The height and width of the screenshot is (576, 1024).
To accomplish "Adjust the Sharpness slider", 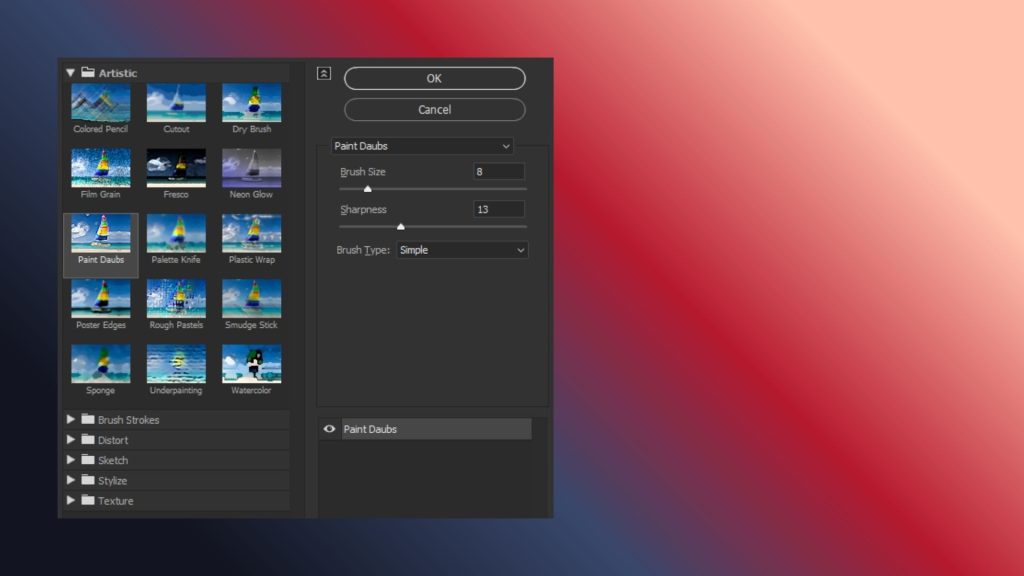I will tap(401, 227).
